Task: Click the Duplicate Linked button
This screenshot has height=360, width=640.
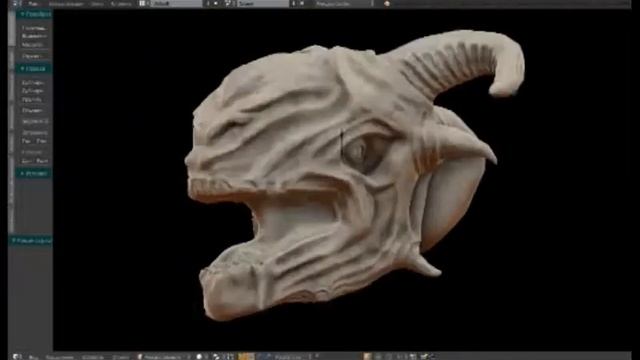Action: pyautogui.click(x=34, y=91)
